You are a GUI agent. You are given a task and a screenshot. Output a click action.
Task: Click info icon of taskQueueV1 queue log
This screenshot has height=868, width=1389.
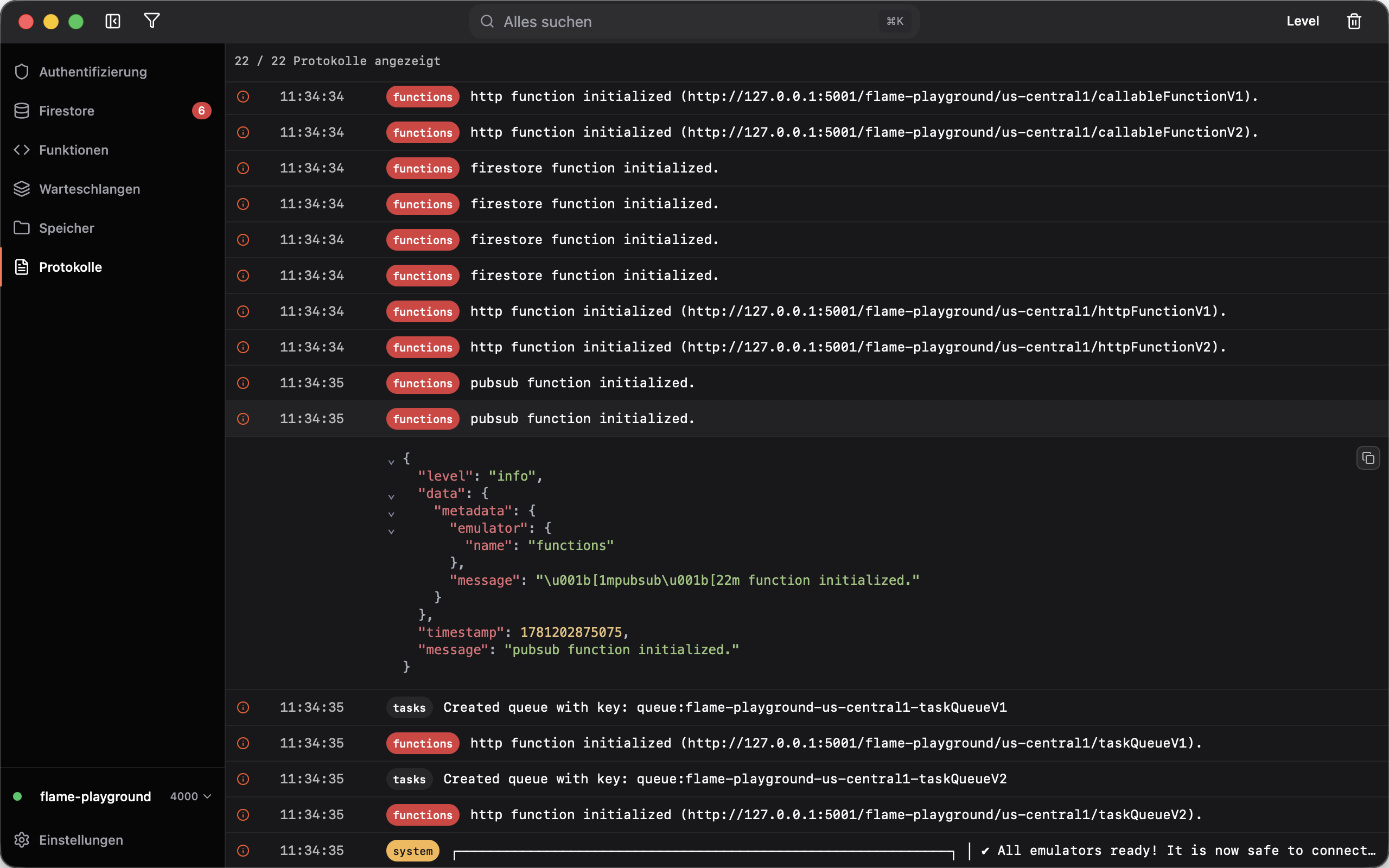[x=244, y=707]
